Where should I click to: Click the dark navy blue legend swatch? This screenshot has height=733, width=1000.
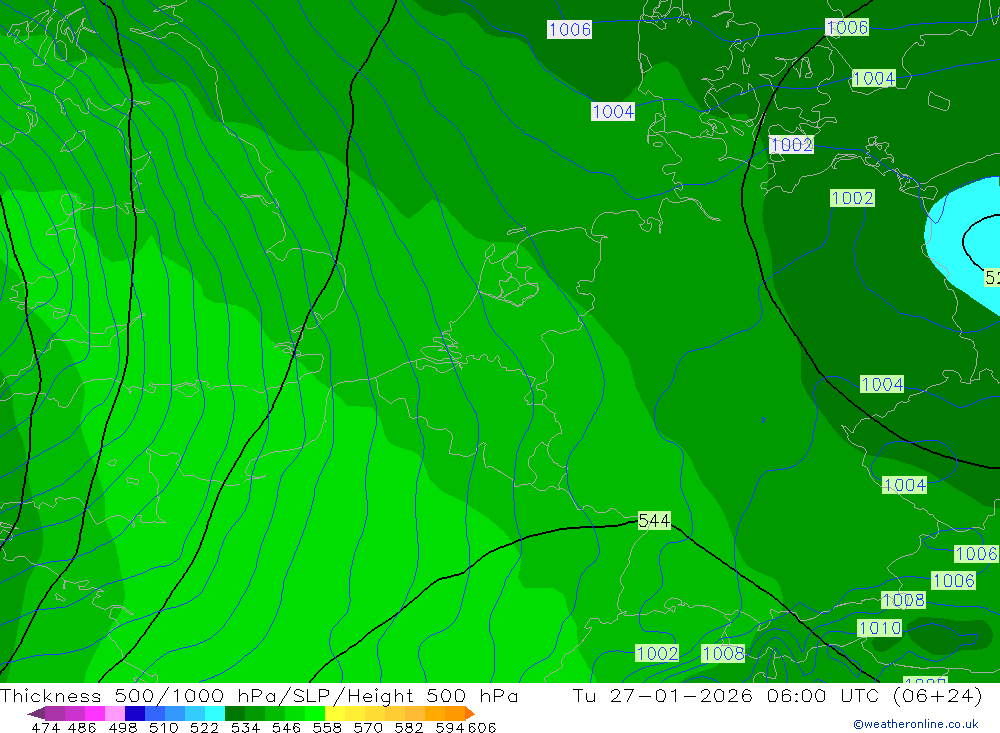135,713
